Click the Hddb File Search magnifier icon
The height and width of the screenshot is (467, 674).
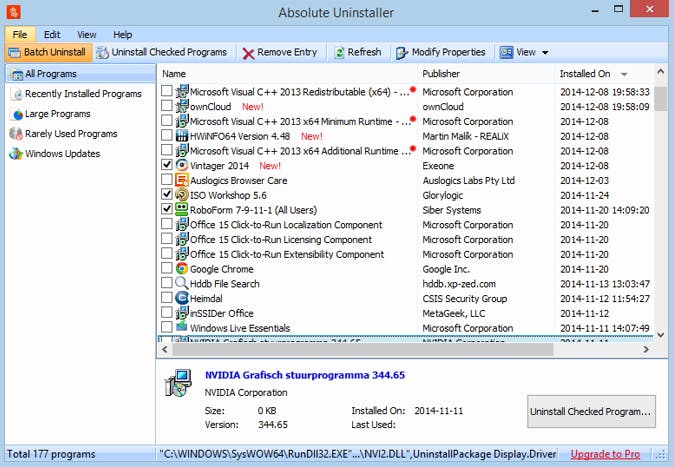[182, 283]
